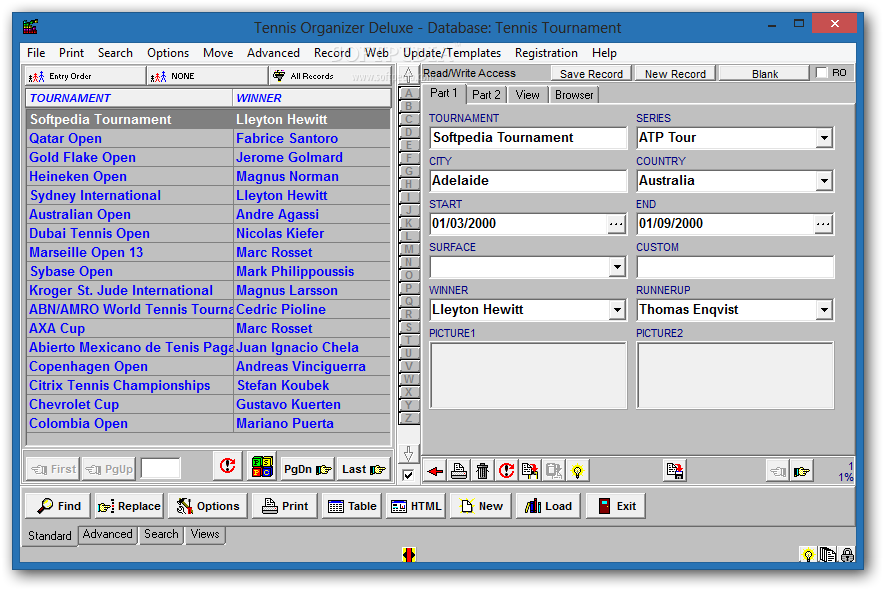The height and width of the screenshot is (590, 884).
Task: Open END date picker ellipsis button
Action: click(x=823, y=224)
